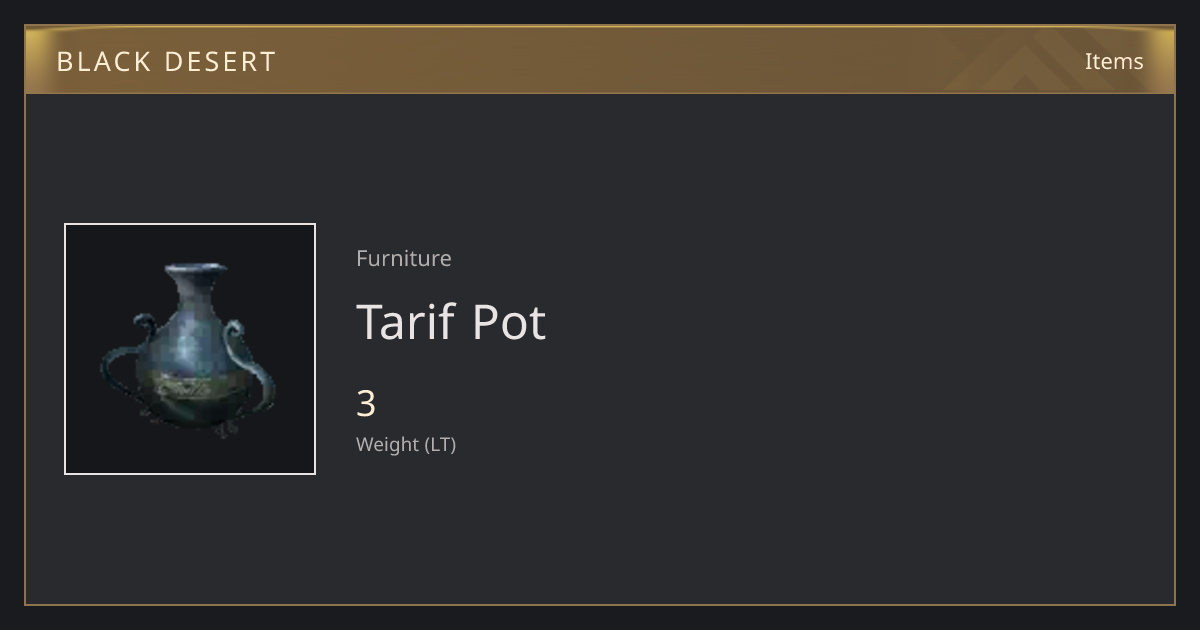
Task: Click the Weight (LT) label
Action: pos(406,444)
